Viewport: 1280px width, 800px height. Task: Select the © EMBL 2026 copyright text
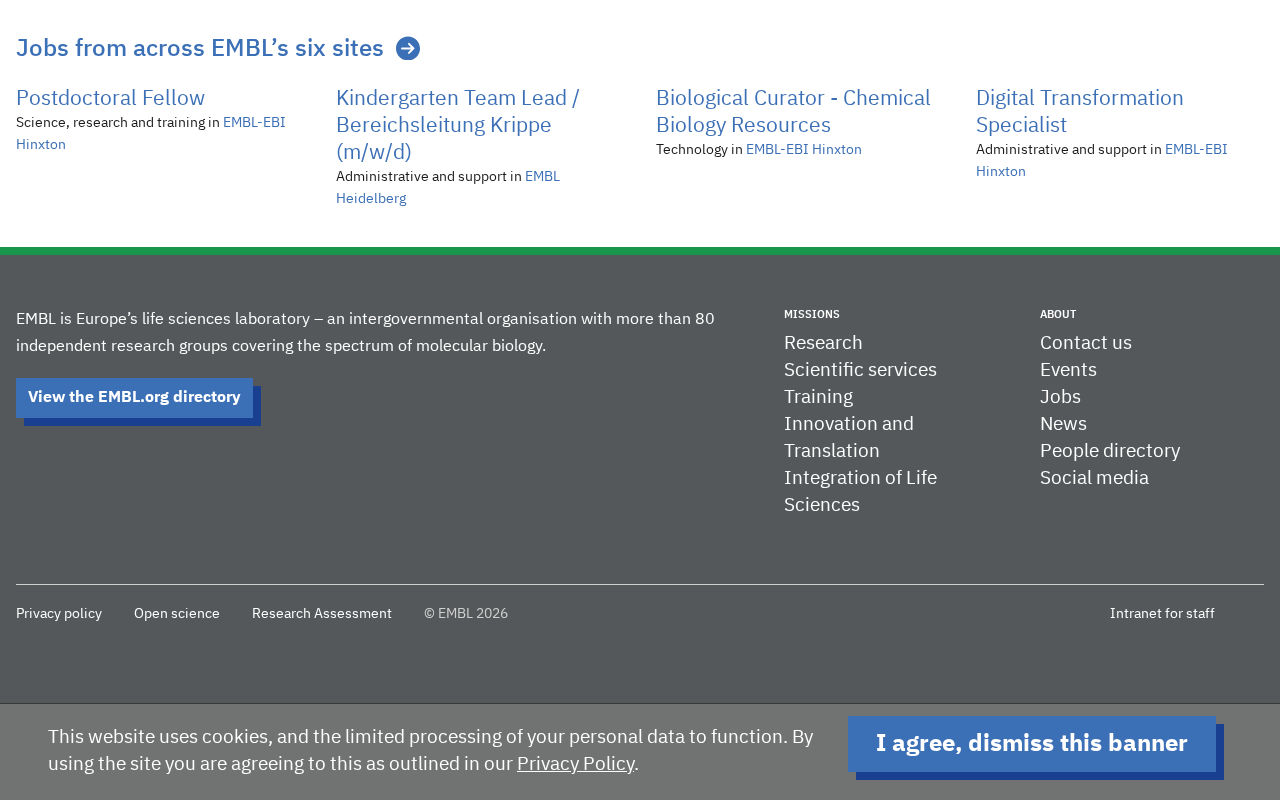(466, 614)
